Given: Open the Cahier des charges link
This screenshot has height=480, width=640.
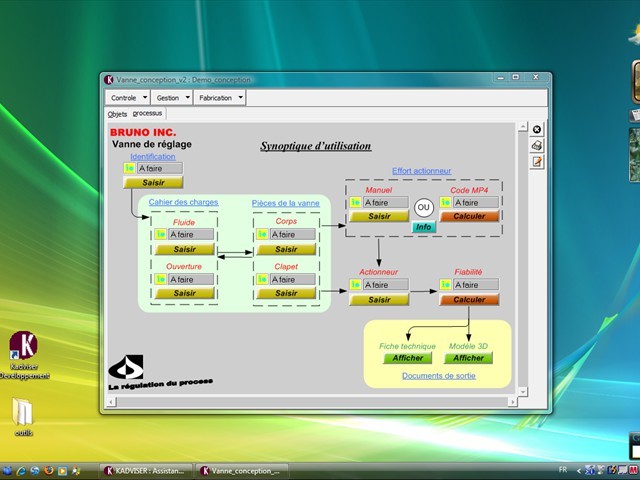Looking at the screenshot, I should pos(183,202).
